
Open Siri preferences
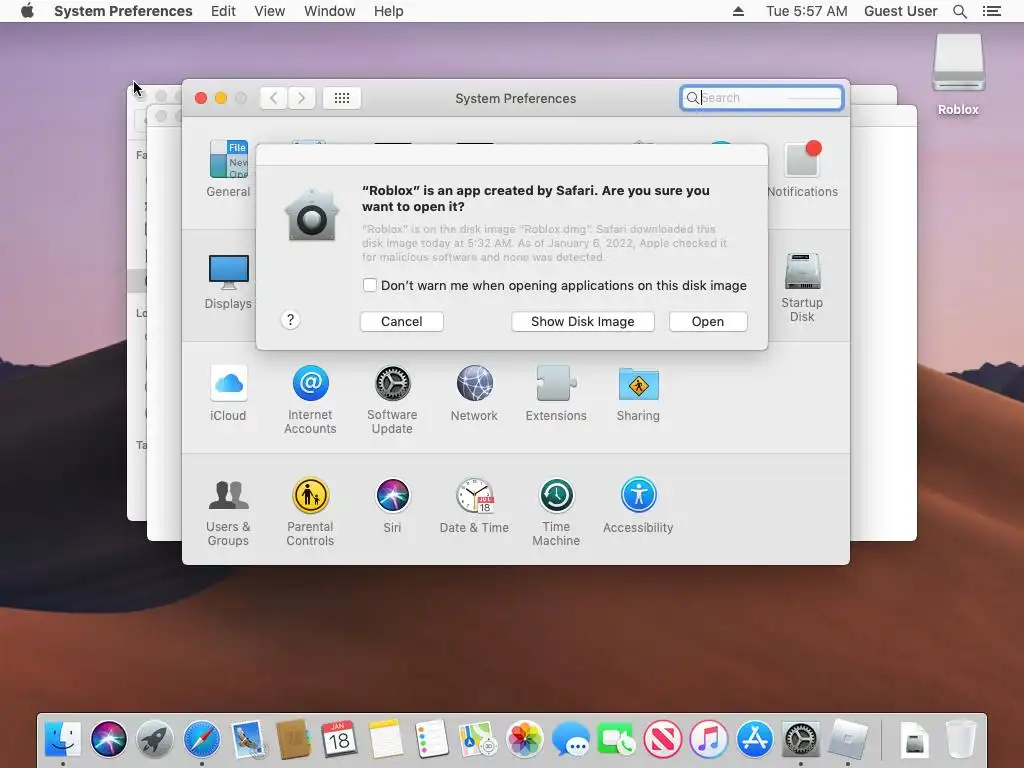(x=392, y=506)
